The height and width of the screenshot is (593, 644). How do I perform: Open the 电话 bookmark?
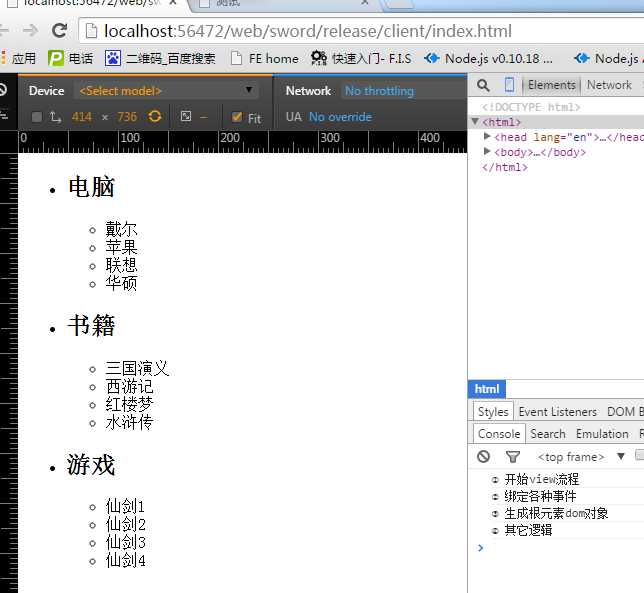click(70, 58)
